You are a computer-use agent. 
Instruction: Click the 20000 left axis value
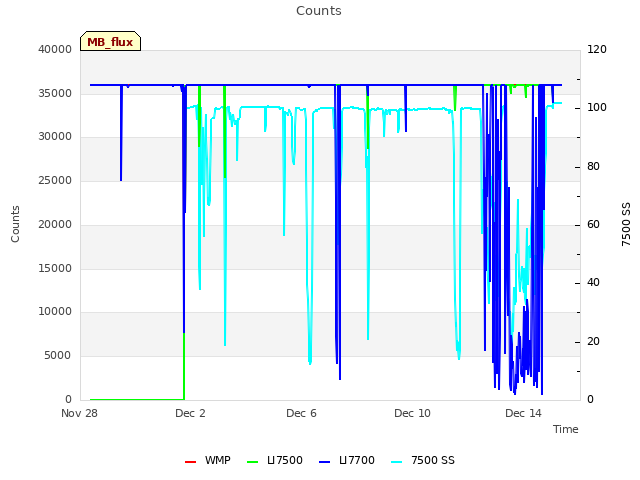[55, 224]
